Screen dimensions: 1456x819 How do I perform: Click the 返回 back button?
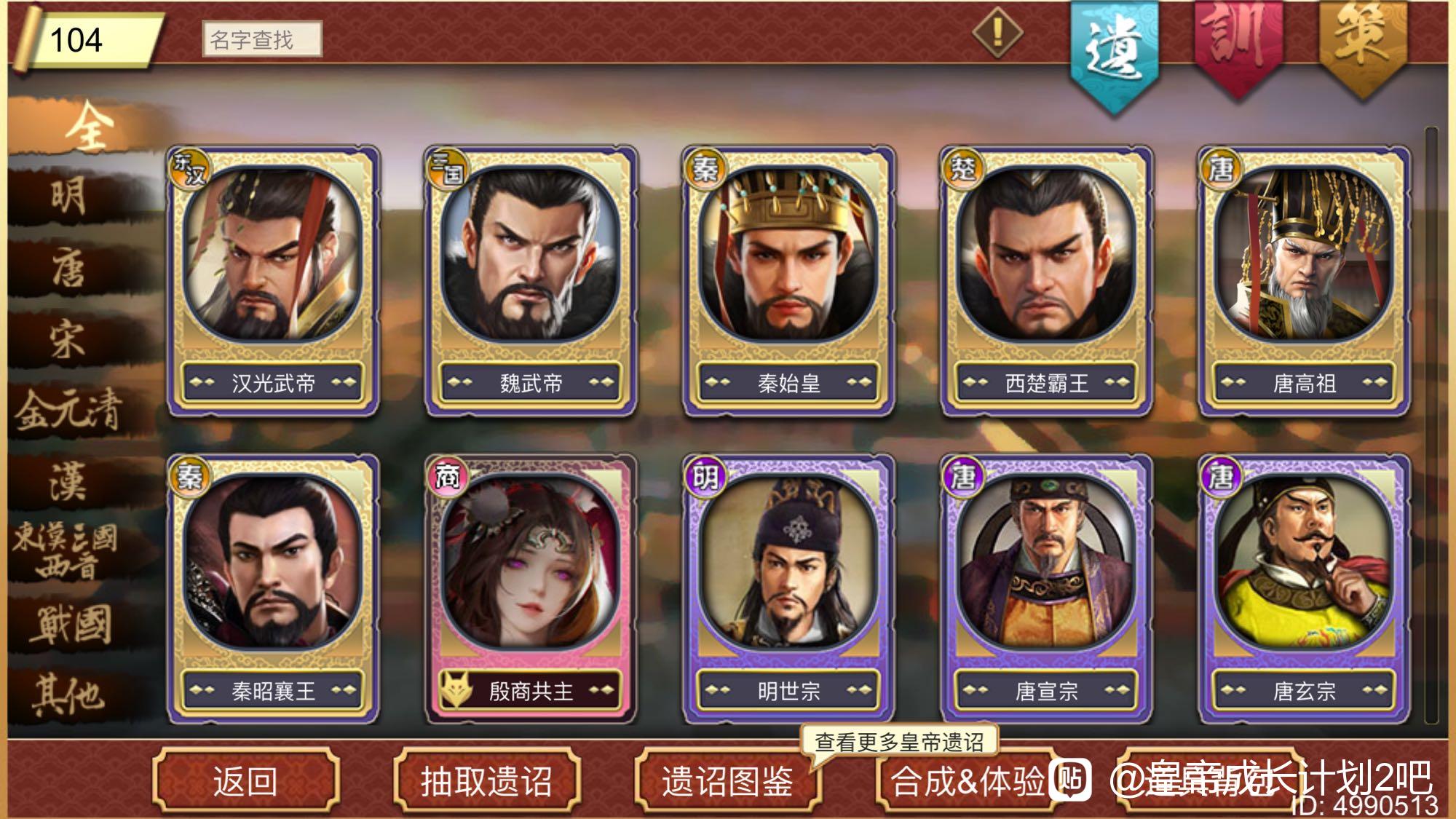(245, 781)
